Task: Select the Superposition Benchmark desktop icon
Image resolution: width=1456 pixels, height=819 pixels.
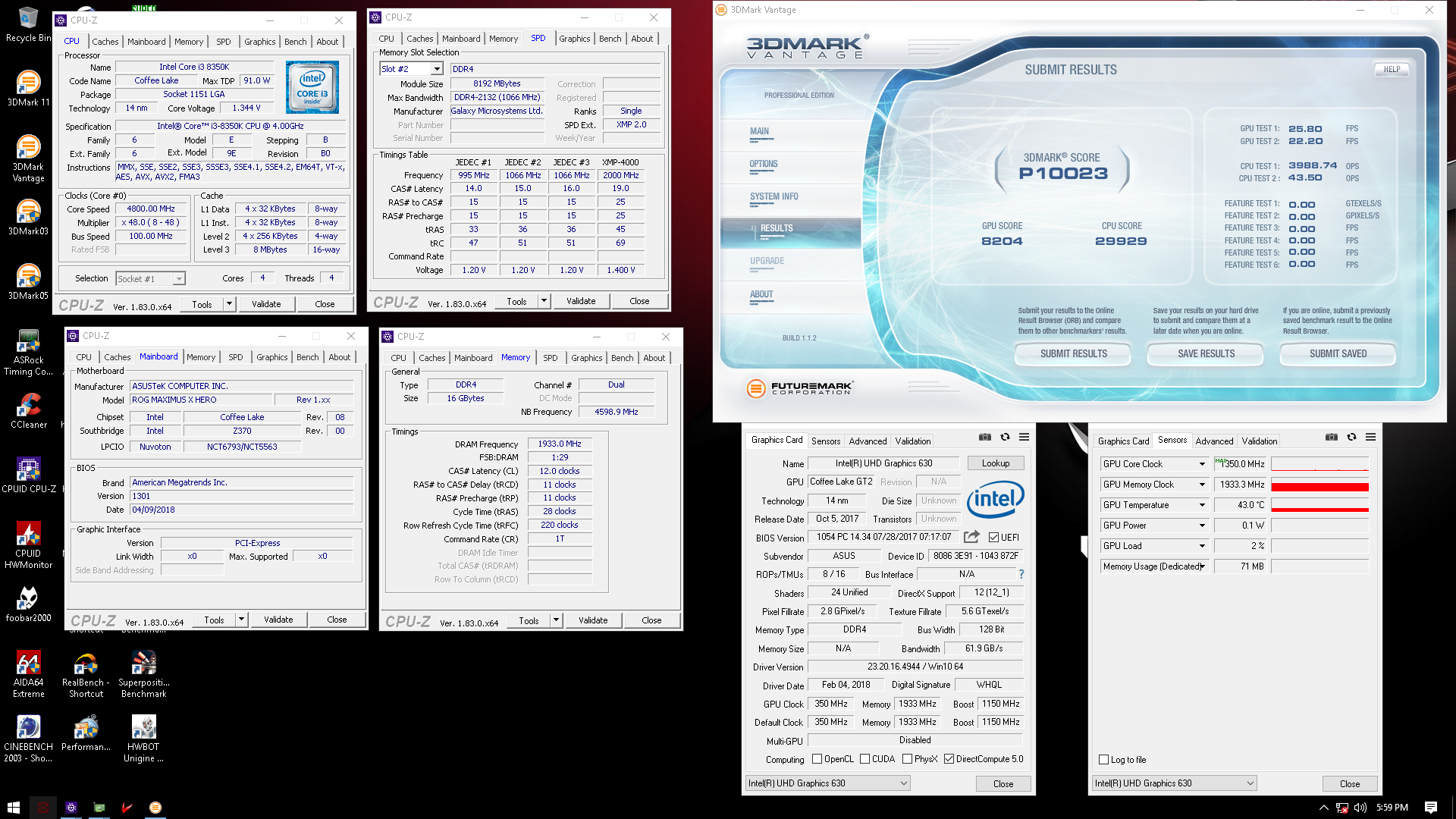Action: [143, 674]
